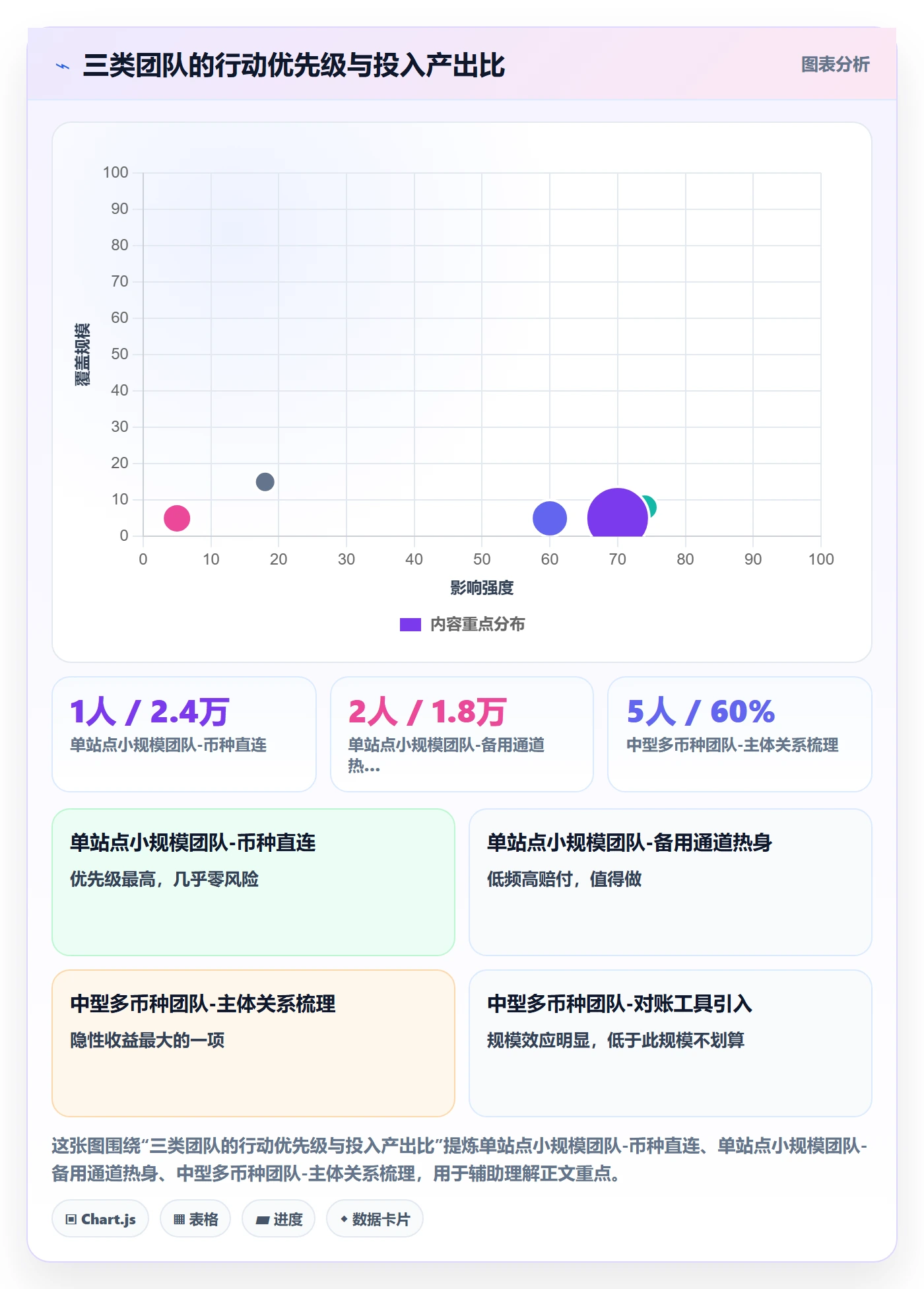The image size is (924, 1289).
Task: Select the 表格 tag
Action: tap(195, 1219)
